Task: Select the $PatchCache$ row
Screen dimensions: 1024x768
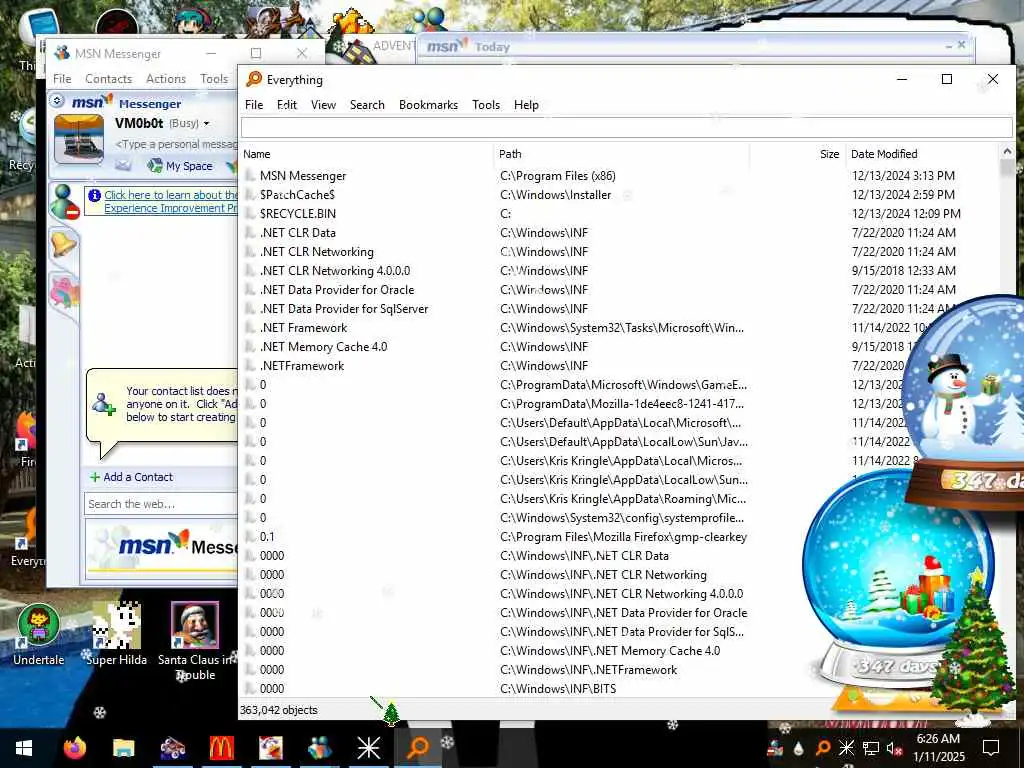Action: tap(618, 195)
